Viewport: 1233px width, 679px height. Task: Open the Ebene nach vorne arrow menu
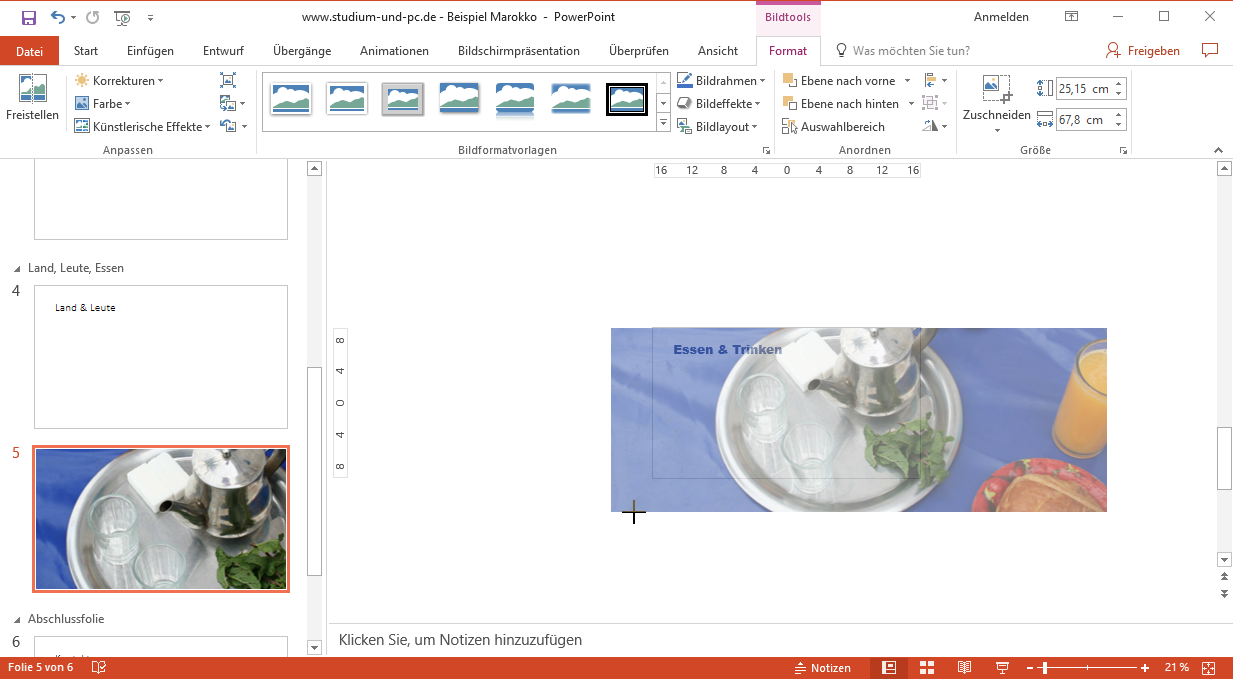(908, 81)
